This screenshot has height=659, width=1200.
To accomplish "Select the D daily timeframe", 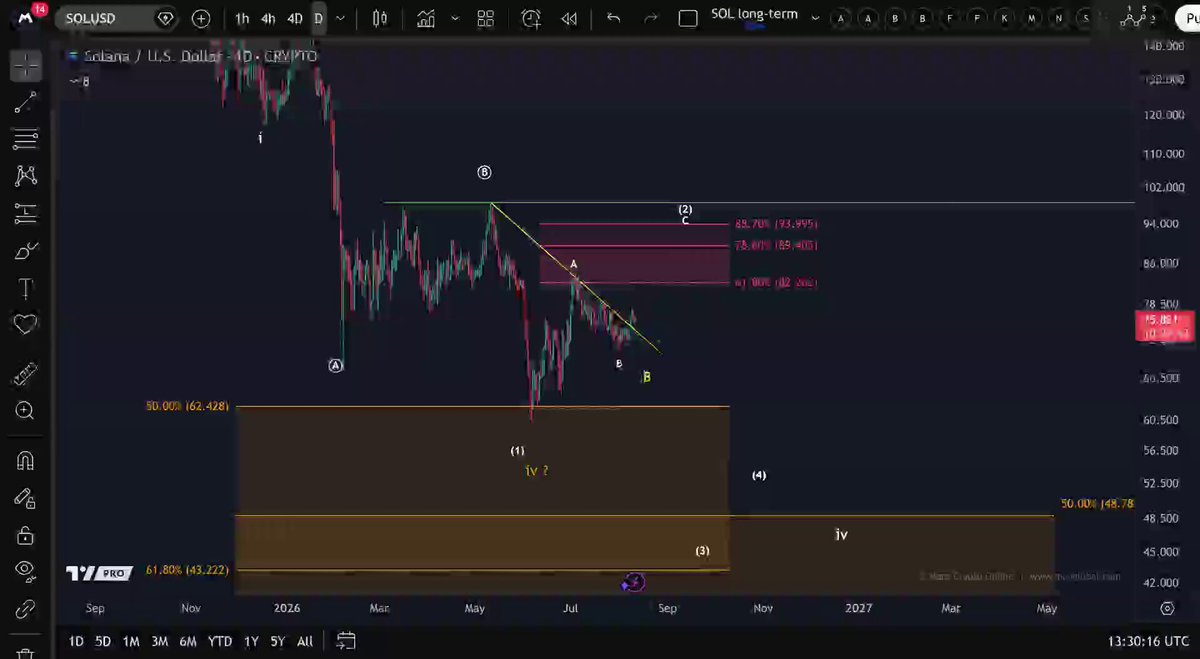I will click(318, 18).
